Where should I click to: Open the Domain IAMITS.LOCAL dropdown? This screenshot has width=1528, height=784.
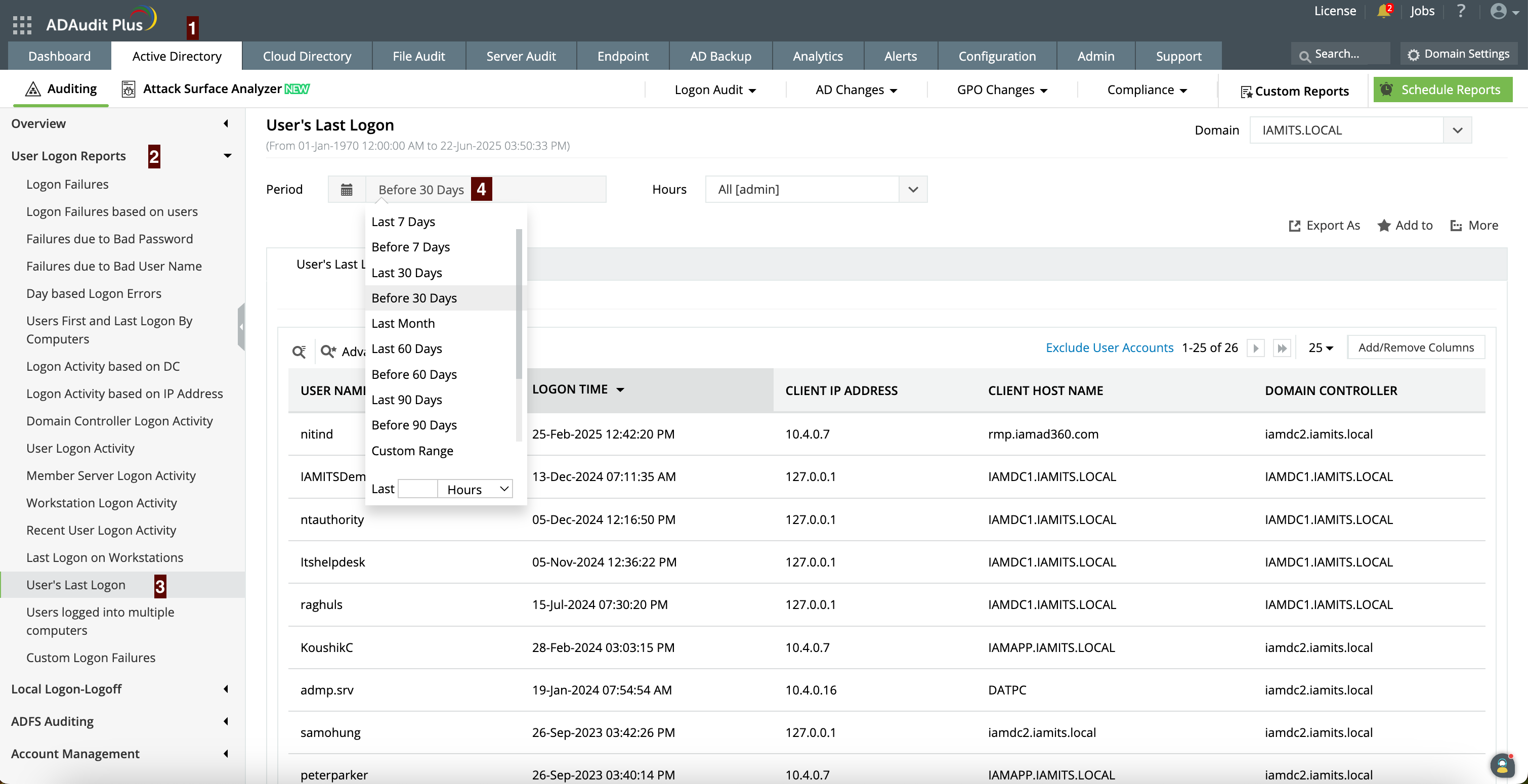click(x=1457, y=130)
